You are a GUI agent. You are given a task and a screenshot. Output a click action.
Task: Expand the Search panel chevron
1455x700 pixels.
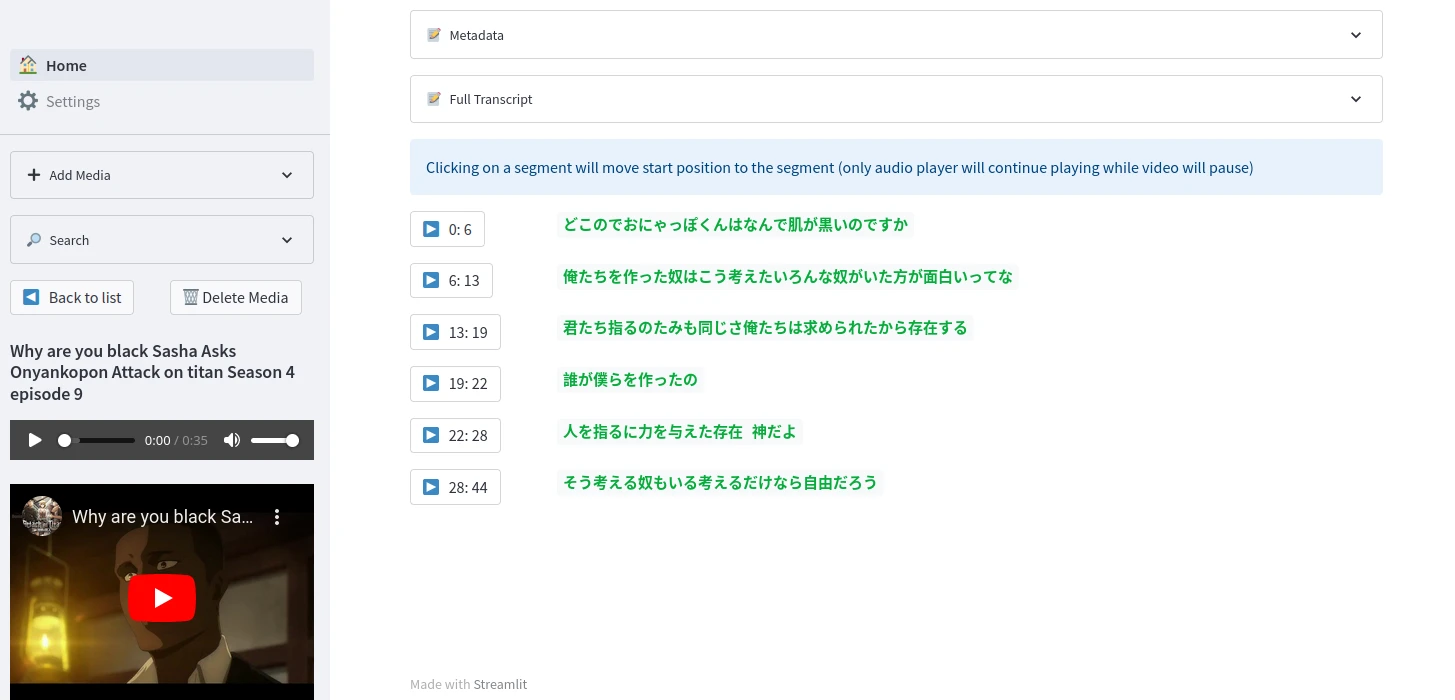(x=287, y=240)
